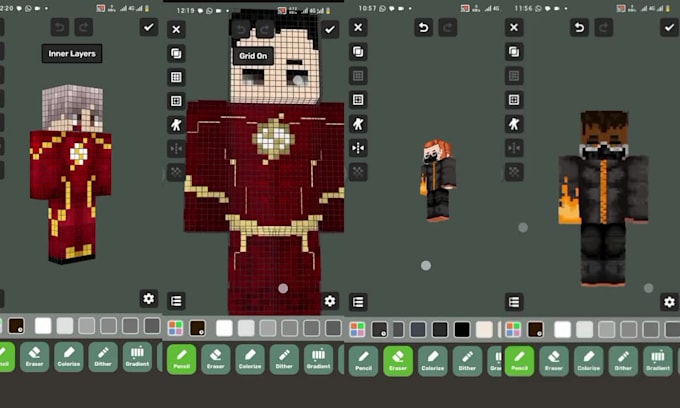
Task: Pick black swatch in the 10:57 screen
Action: pyautogui.click(x=462, y=330)
